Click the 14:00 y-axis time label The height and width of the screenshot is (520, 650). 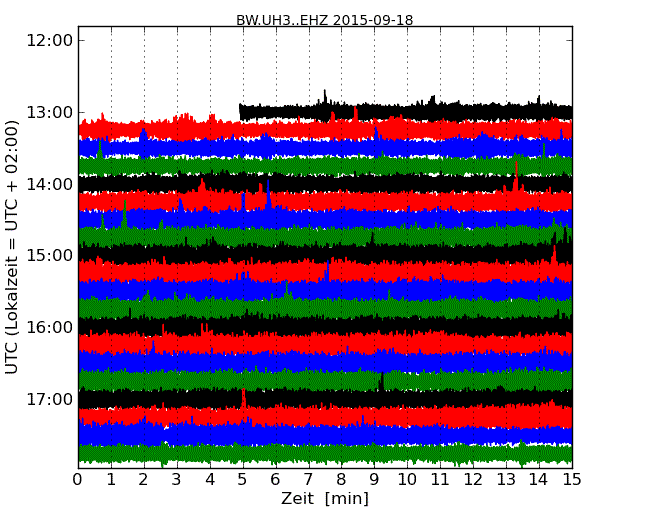(x=49, y=184)
